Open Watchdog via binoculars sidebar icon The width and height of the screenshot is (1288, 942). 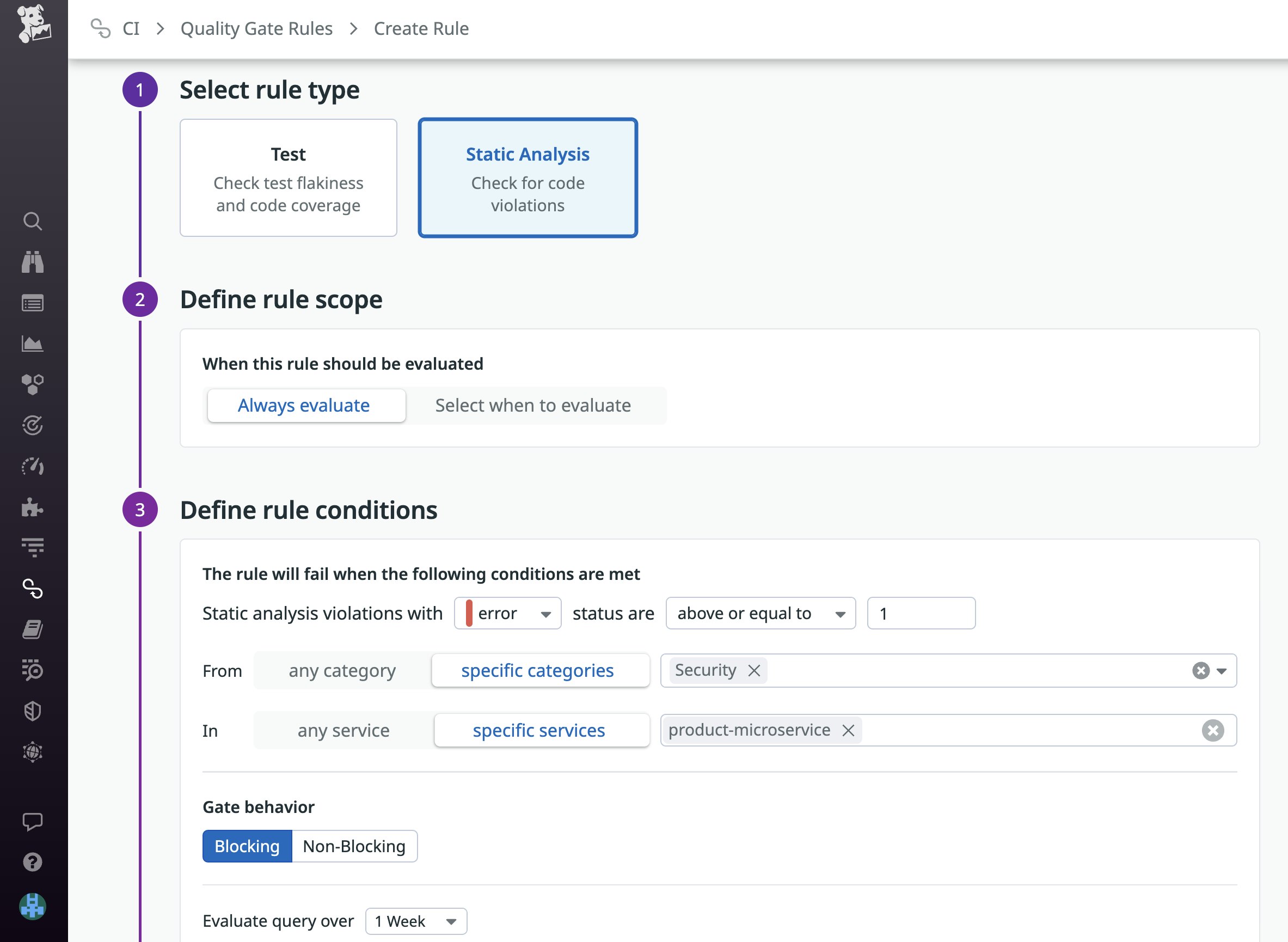[x=33, y=261]
